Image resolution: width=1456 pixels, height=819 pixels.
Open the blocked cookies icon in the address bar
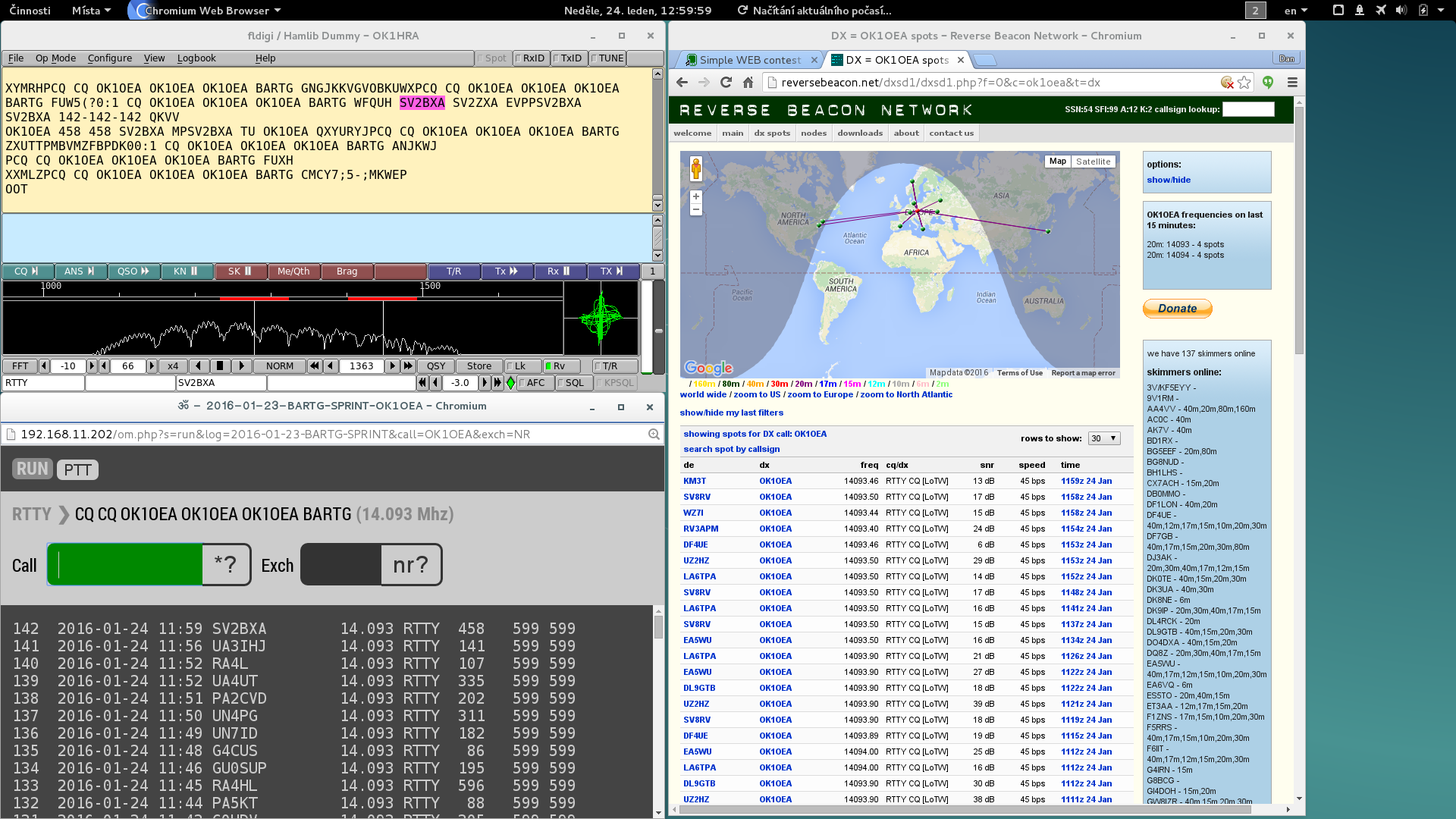1227,83
